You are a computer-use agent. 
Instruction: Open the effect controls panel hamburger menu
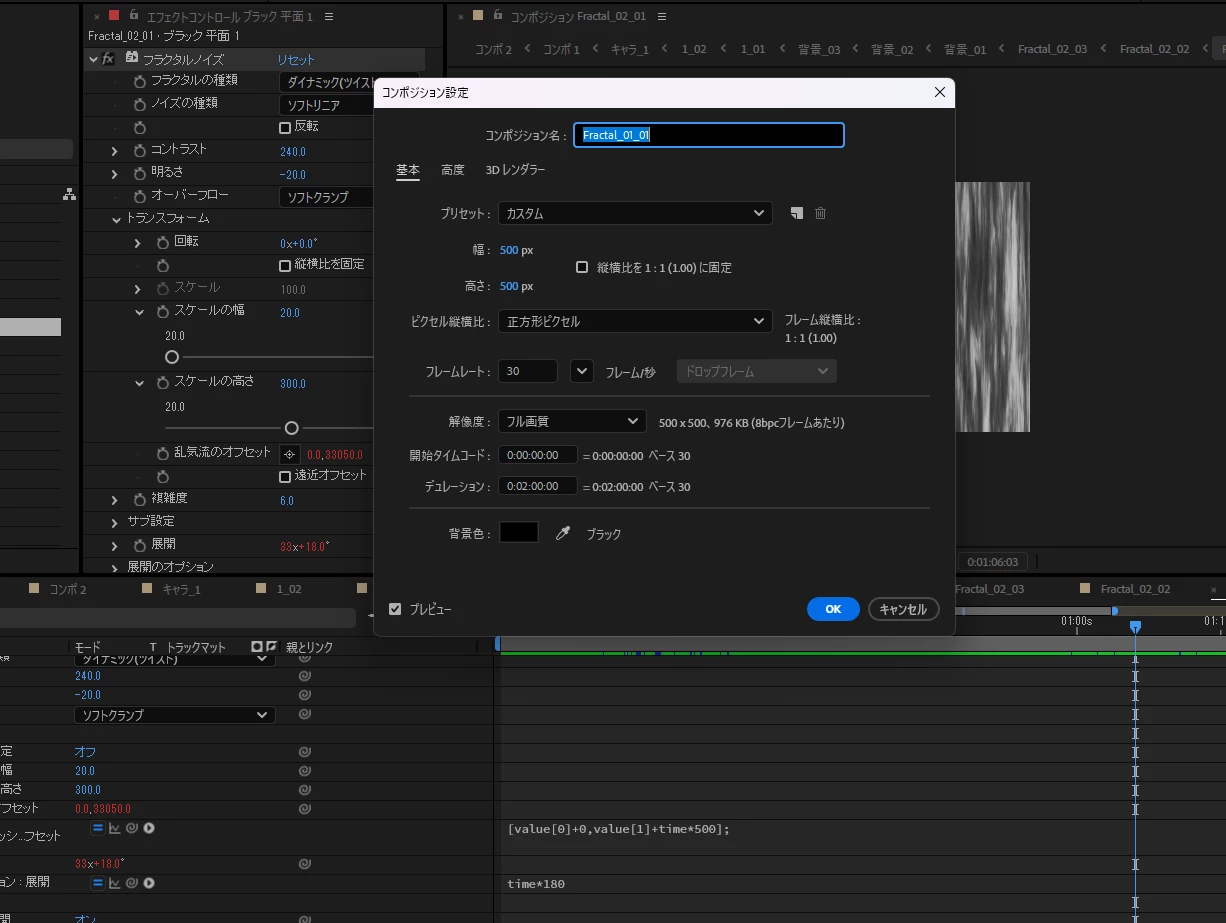point(330,17)
